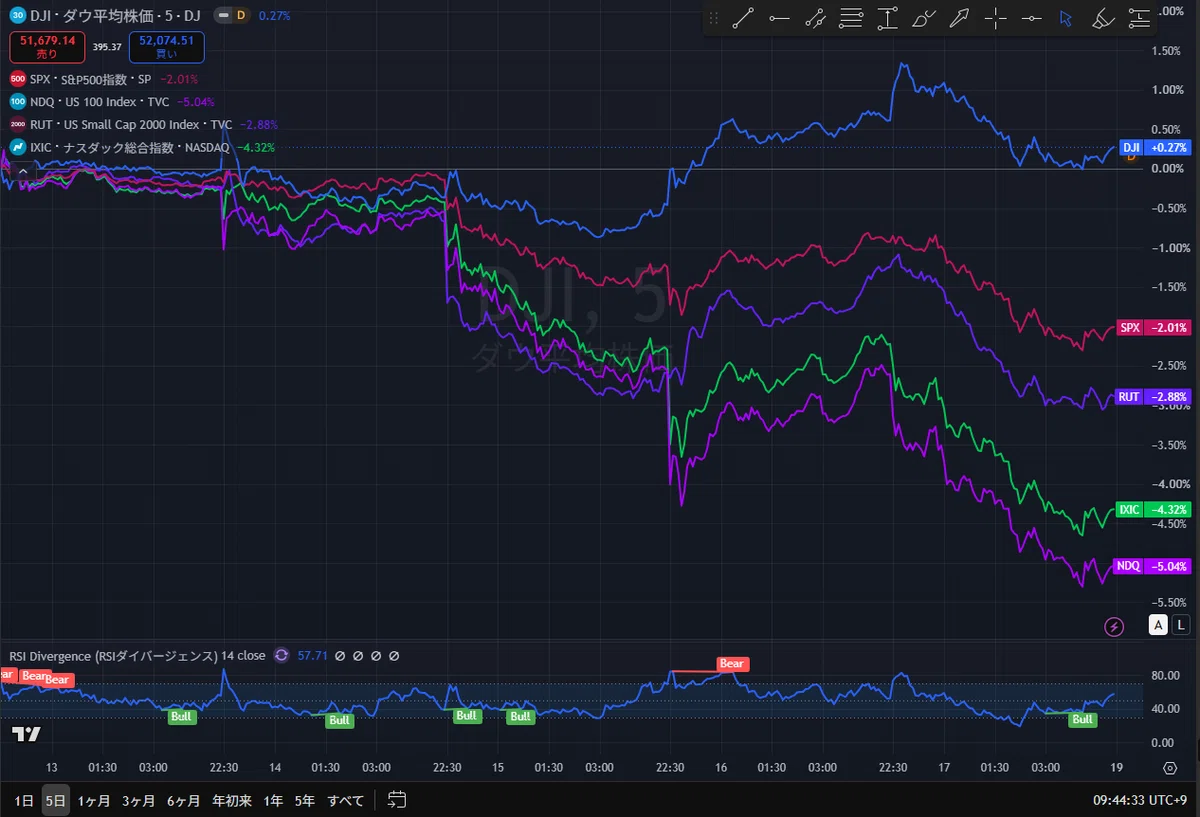Toggle logarithmic scale L button
Image resolution: width=1200 pixels, height=817 pixels.
(x=1181, y=625)
